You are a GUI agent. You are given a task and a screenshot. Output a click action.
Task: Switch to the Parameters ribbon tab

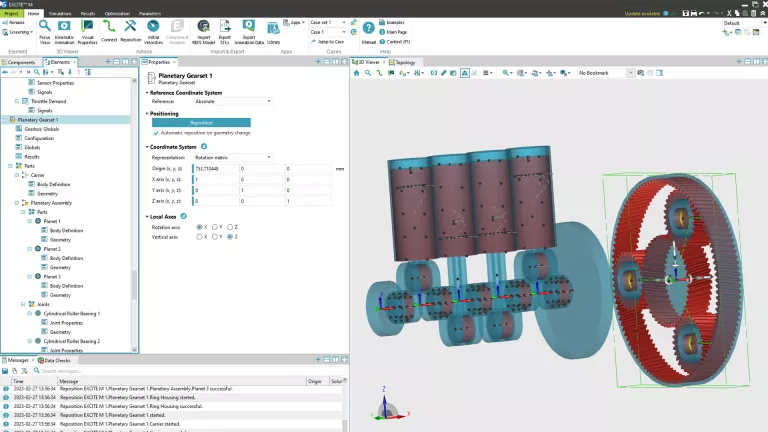pyautogui.click(x=149, y=14)
